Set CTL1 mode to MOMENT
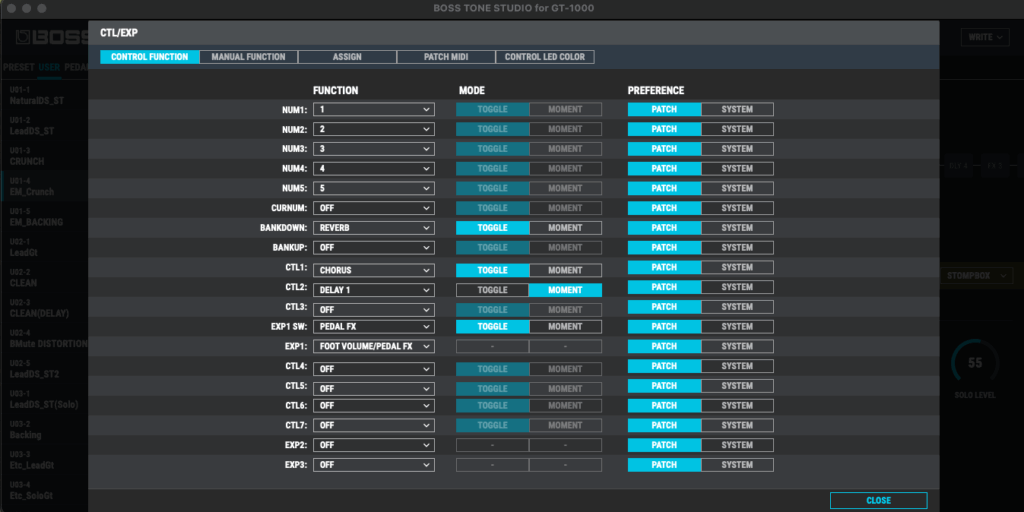The image size is (1024, 512). pyautogui.click(x=565, y=270)
